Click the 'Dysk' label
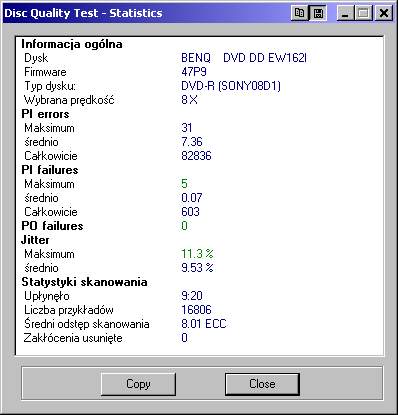This screenshot has width=398, height=415. (36, 58)
